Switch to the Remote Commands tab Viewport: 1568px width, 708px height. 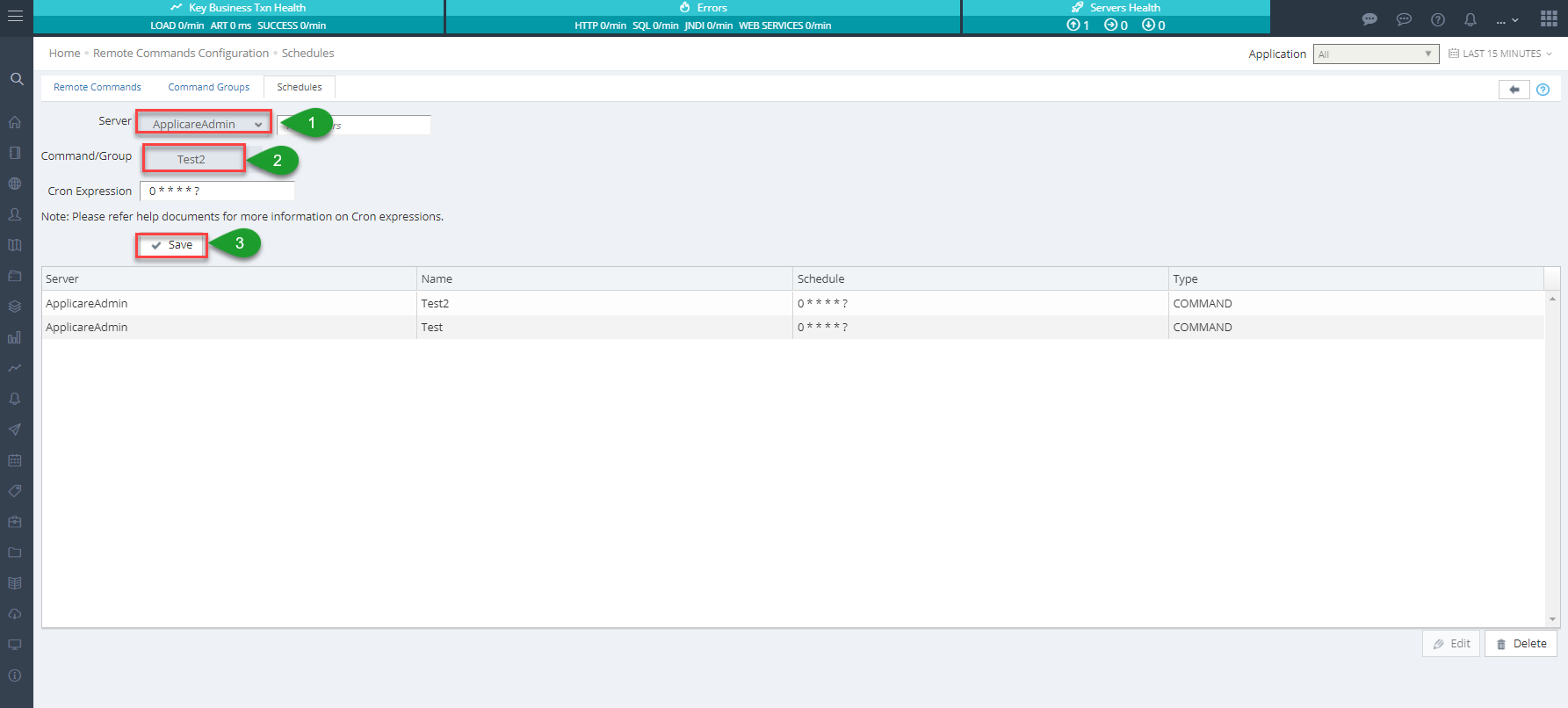click(98, 87)
